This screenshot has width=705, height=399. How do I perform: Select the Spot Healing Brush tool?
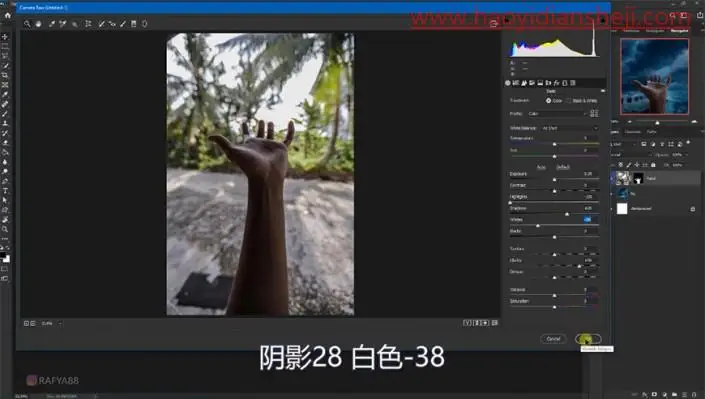pos(5,104)
